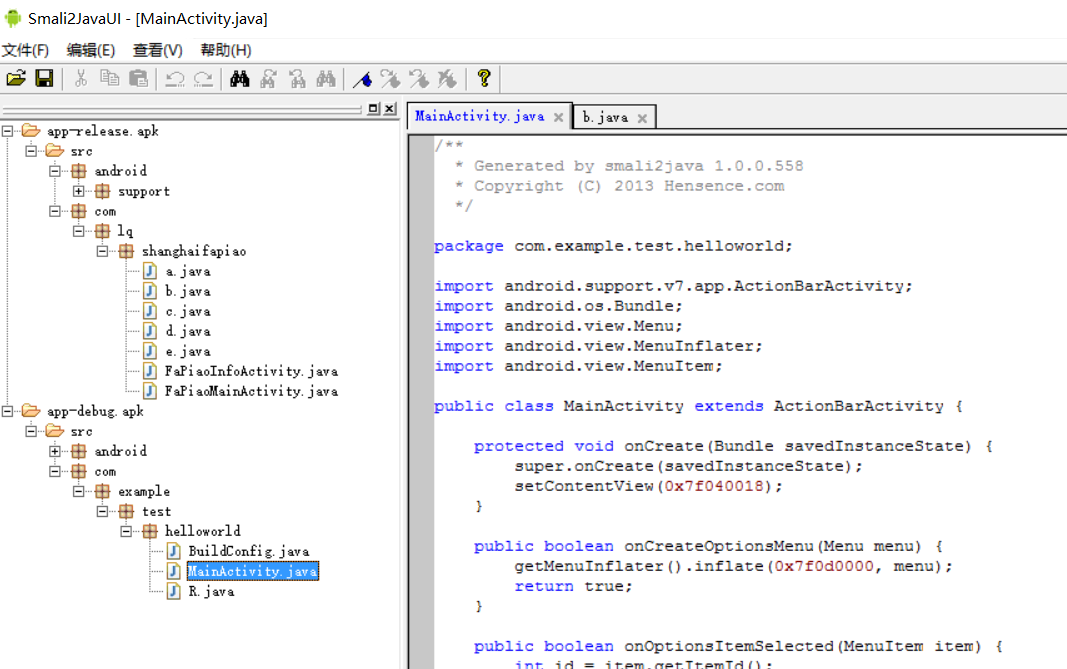Close the MainActivity.java tab
1067x669 pixels.
pos(559,117)
